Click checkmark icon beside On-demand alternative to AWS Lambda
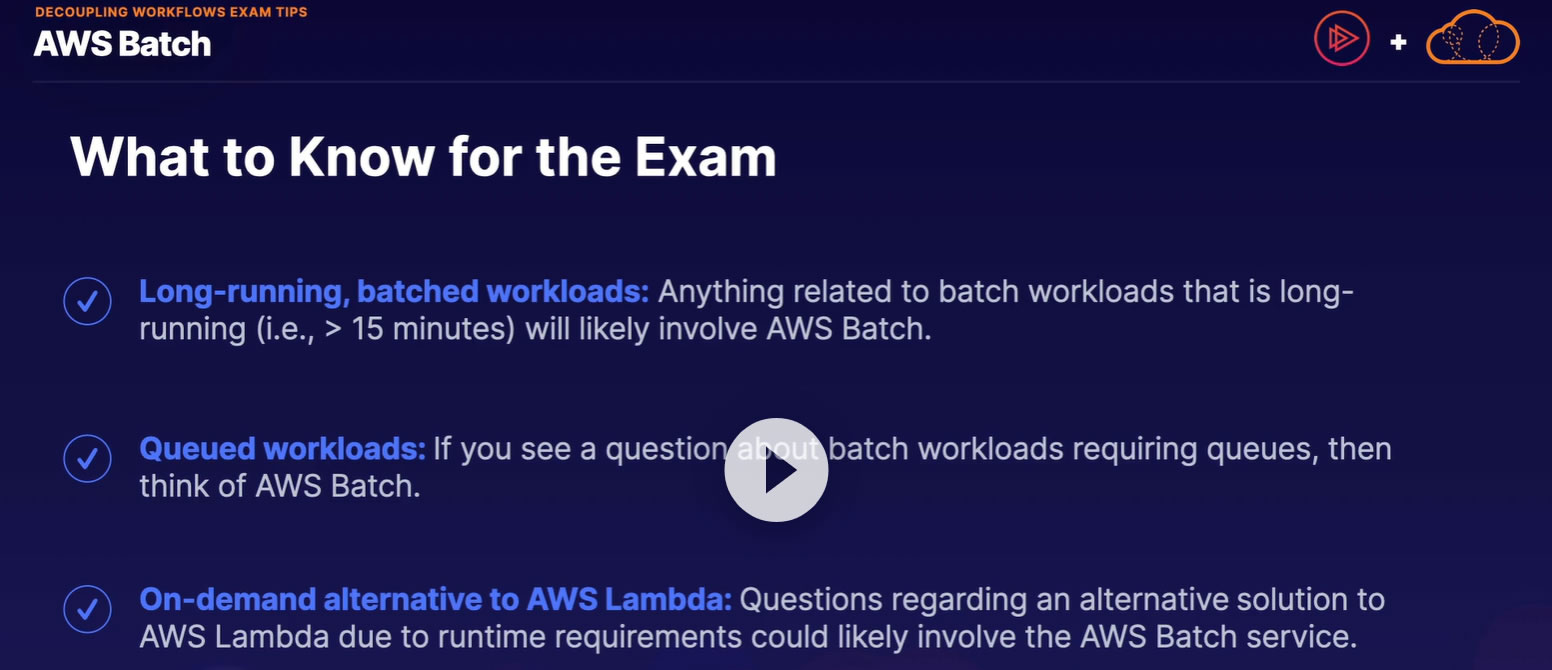The width and height of the screenshot is (1552, 670). pos(87,608)
